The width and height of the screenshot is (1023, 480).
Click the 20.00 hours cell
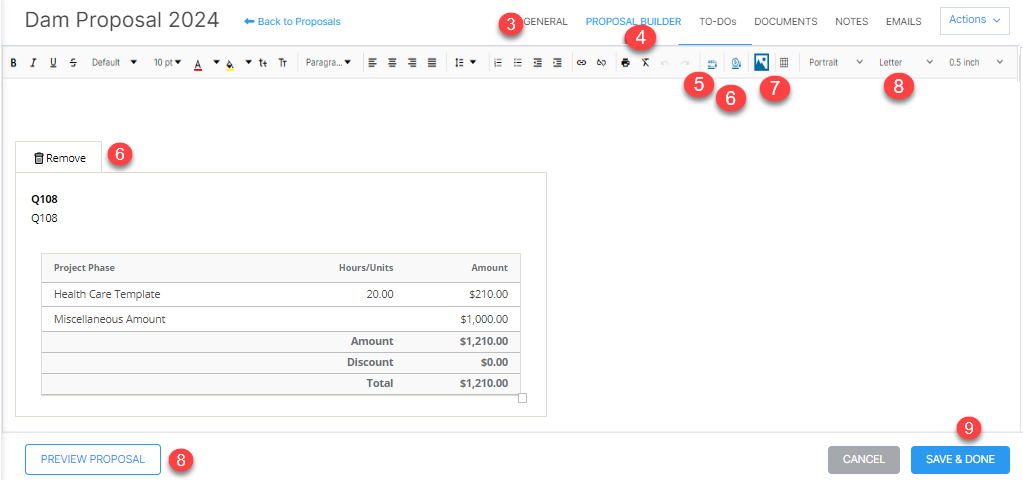[380, 294]
